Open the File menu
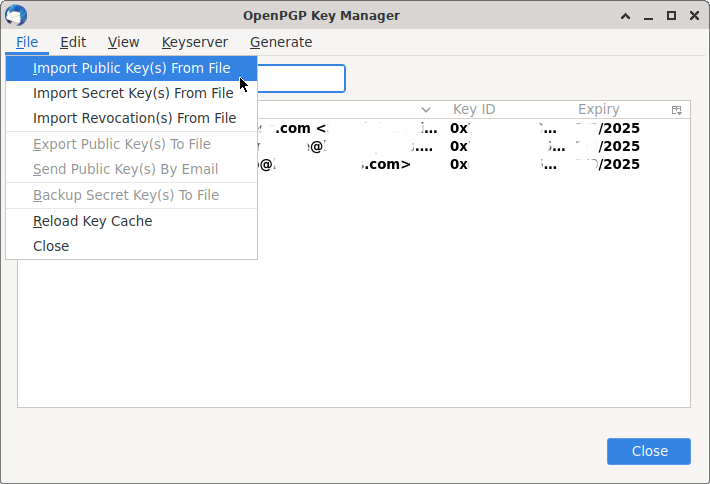The width and height of the screenshot is (710, 484). click(27, 42)
